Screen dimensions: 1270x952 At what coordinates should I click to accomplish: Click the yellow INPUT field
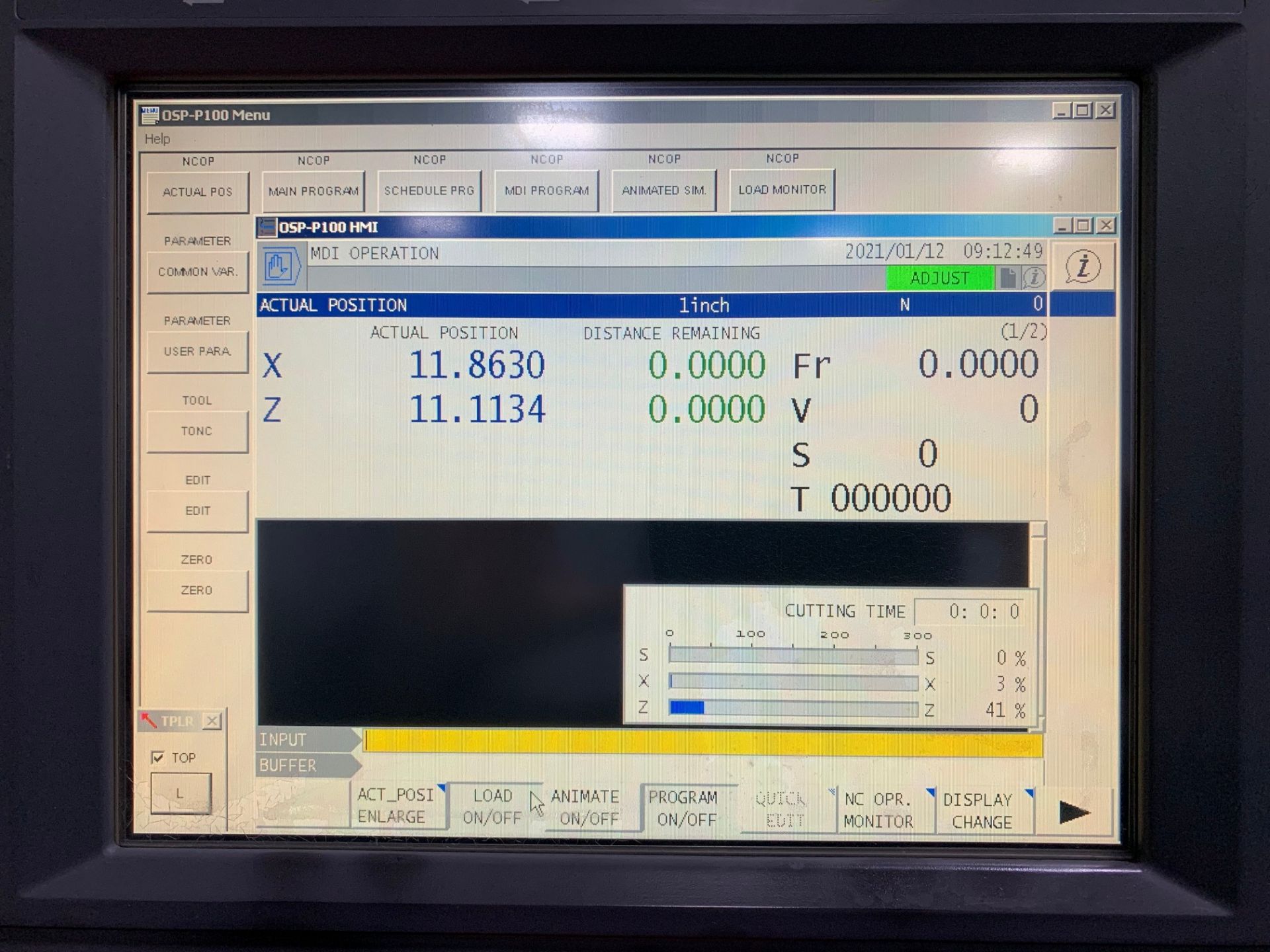703,743
